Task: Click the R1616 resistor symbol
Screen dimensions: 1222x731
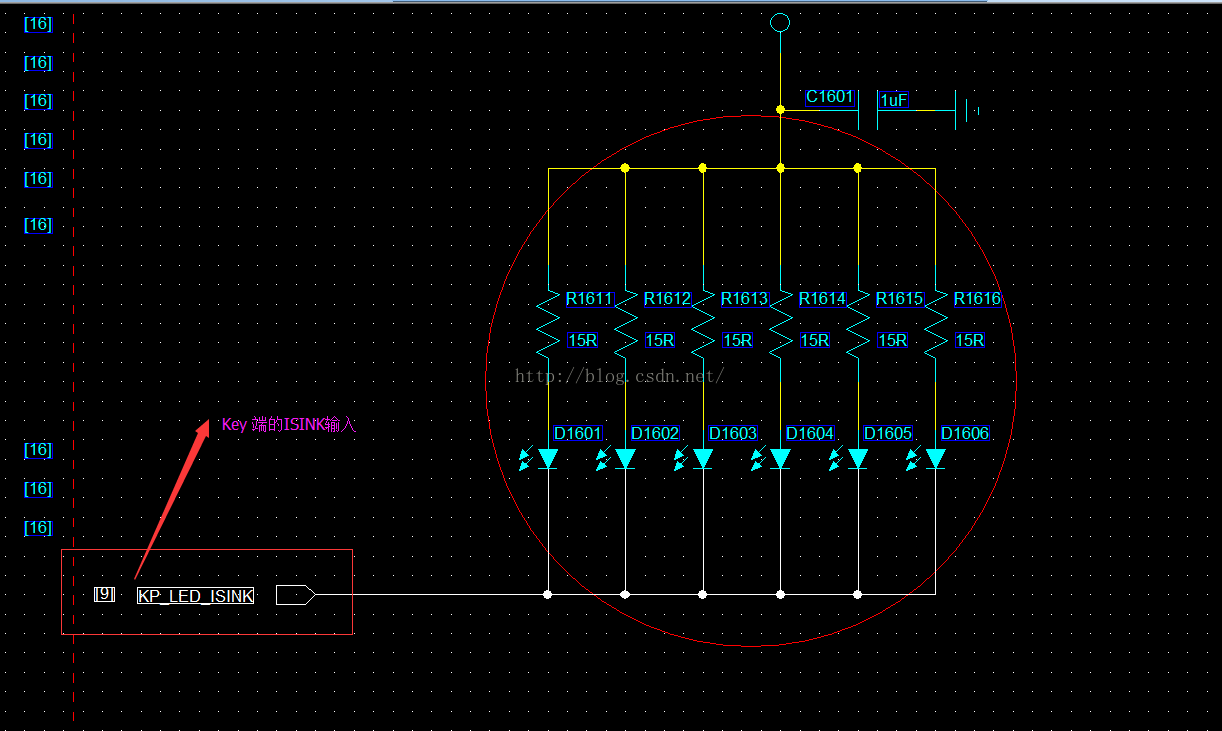Action: [935, 324]
